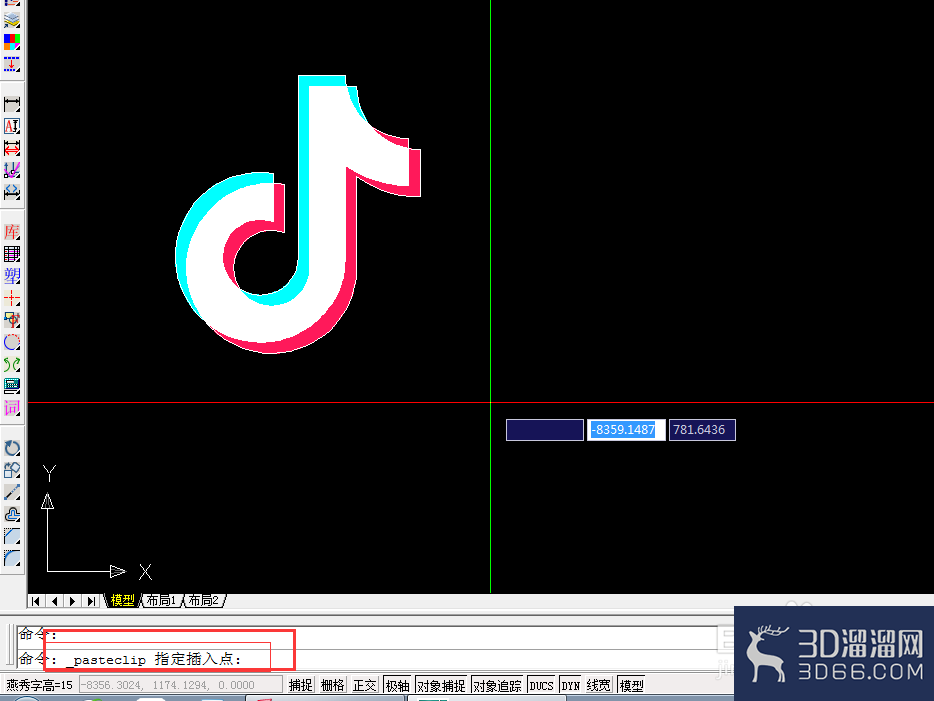
Task: Open the calculator panel icon
Action: pos(12,386)
